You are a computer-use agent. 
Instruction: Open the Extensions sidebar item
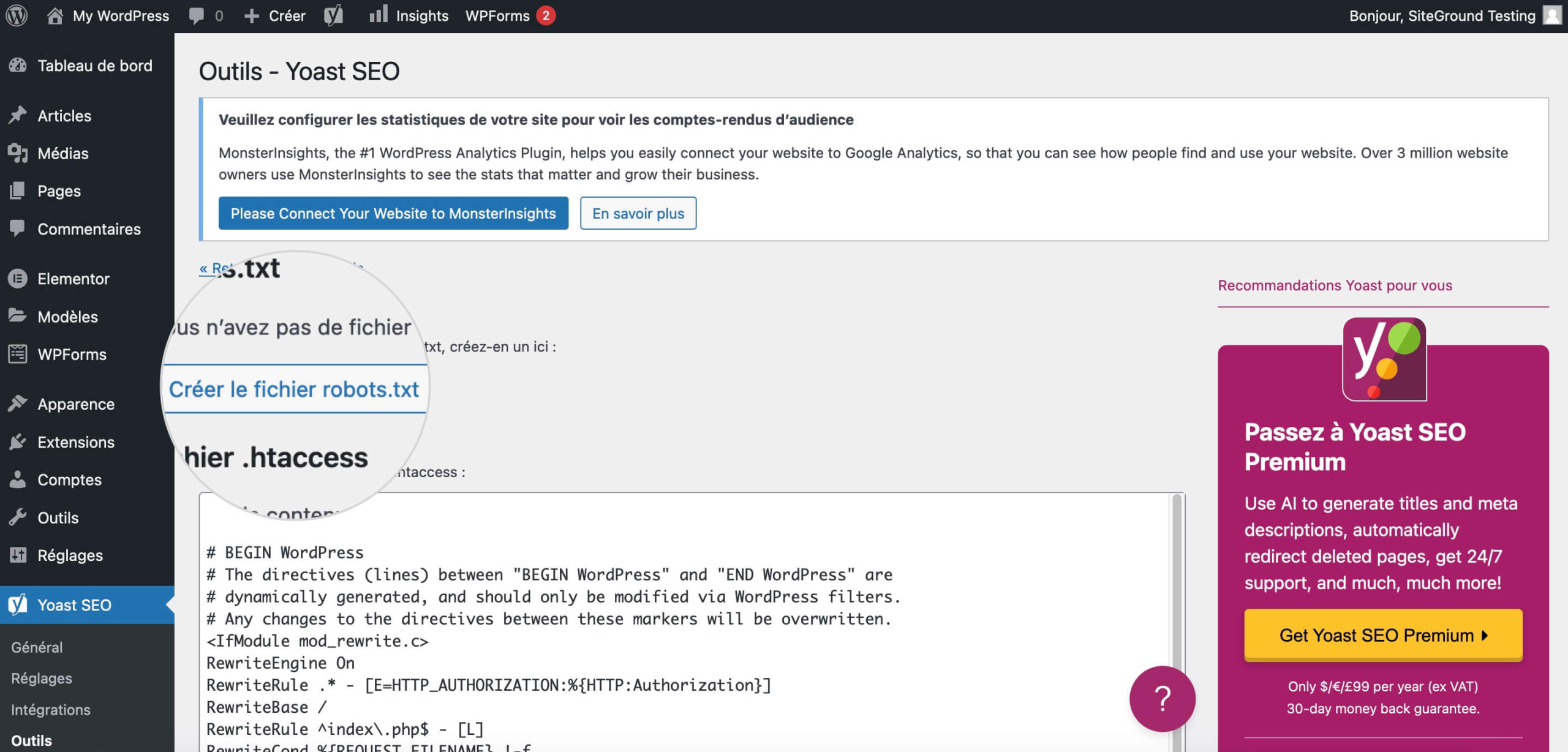87,442
